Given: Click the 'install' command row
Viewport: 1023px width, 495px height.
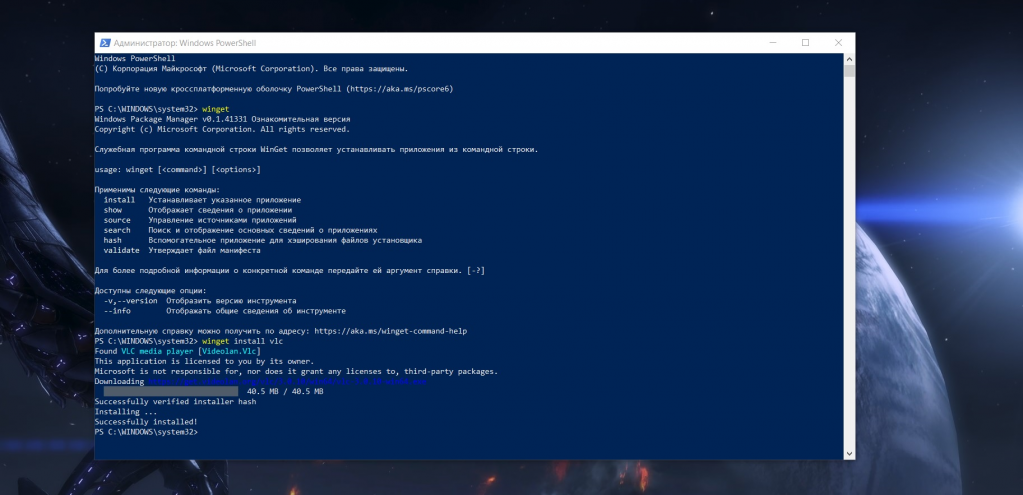Looking at the screenshot, I should [202, 200].
